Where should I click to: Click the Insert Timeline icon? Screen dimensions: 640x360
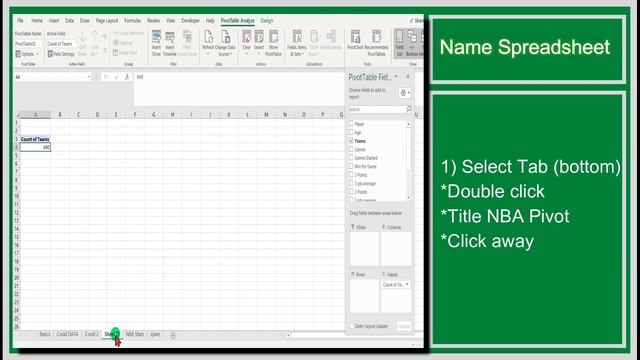(x=170, y=38)
